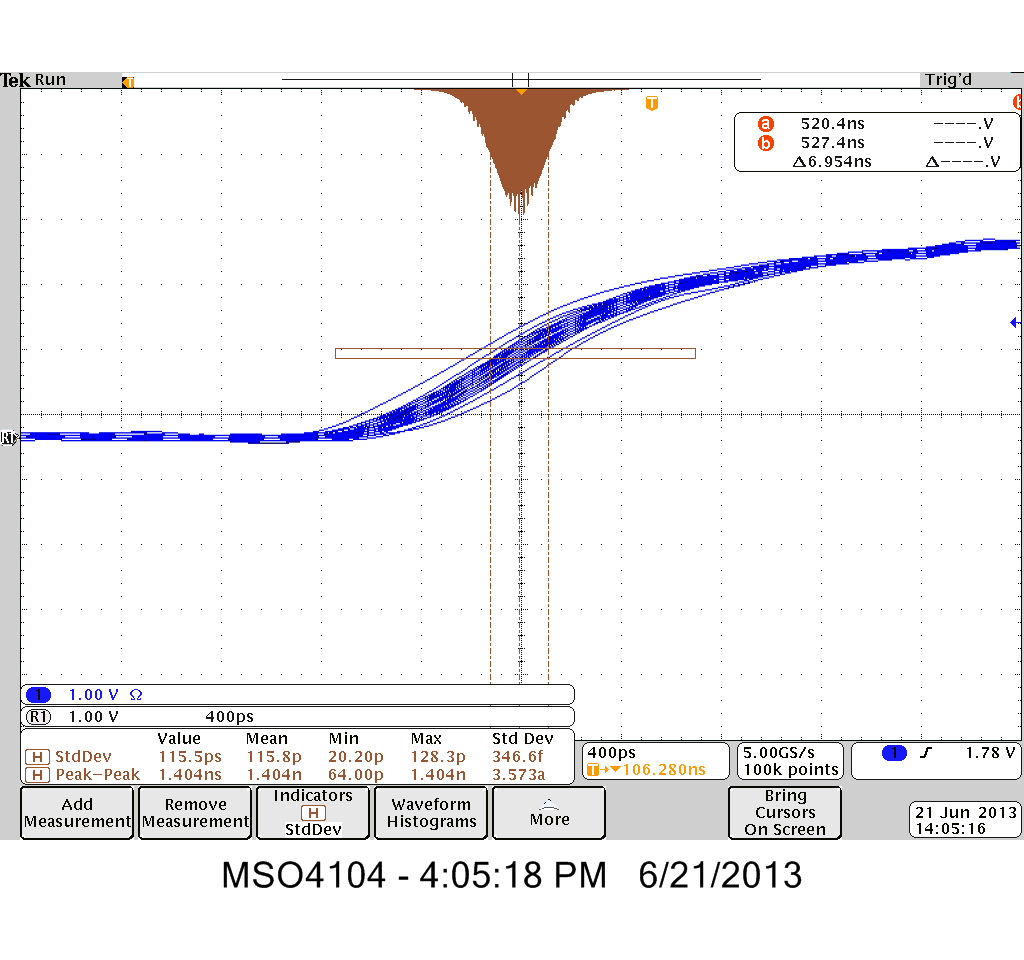Click the H icon beside Peak-Peak measurement
Viewport: 1024px width, 960px height.
click(x=37, y=775)
